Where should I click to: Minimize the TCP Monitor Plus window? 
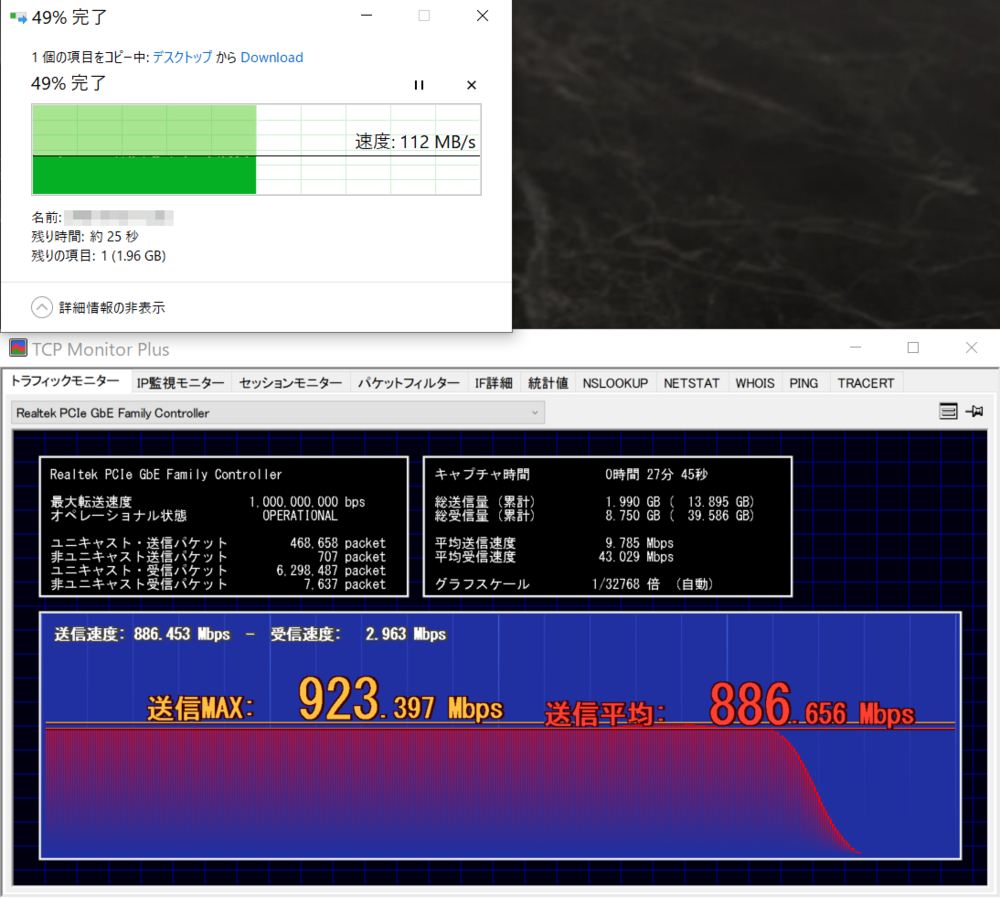coord(856,348)
